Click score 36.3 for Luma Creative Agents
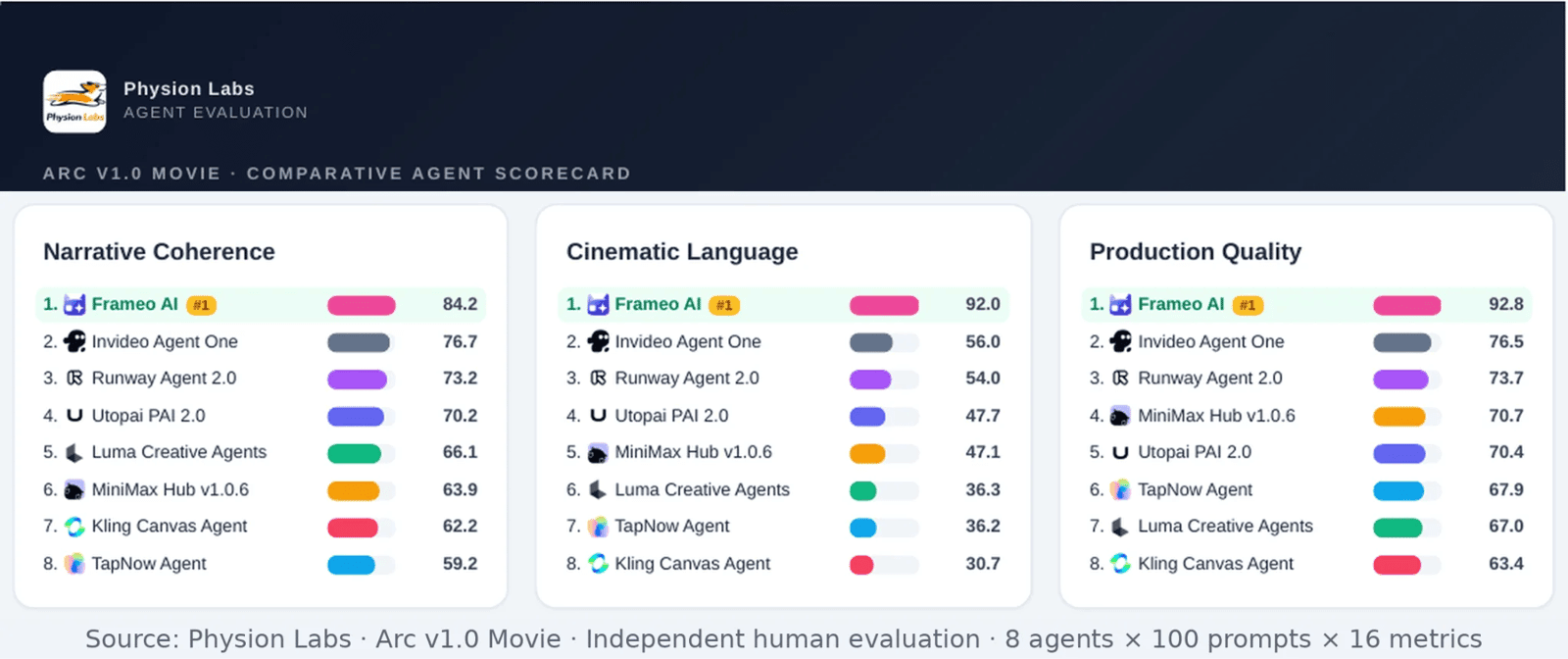 click(x=983, y=489)
